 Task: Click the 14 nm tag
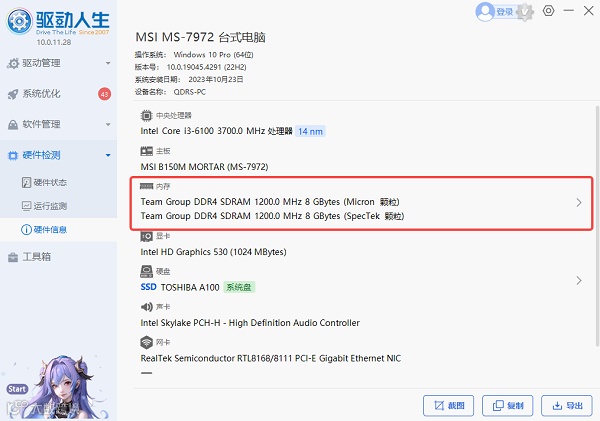click(x=310, y=131)
